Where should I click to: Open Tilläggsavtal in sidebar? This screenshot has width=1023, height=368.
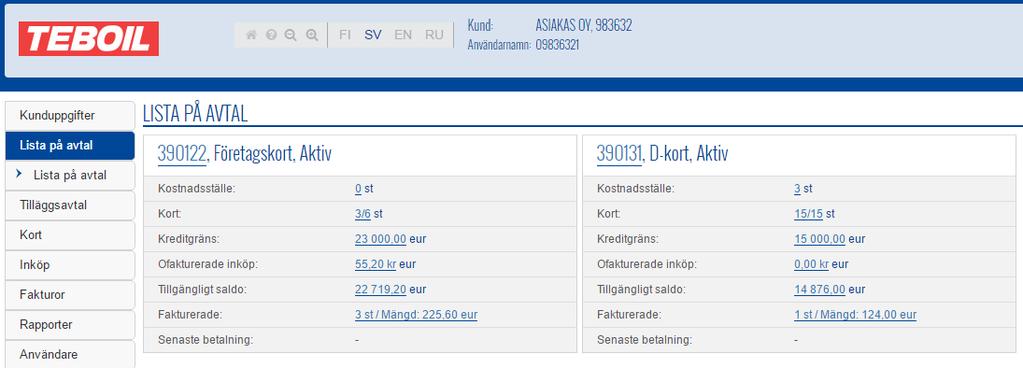(x=70, y=205)
